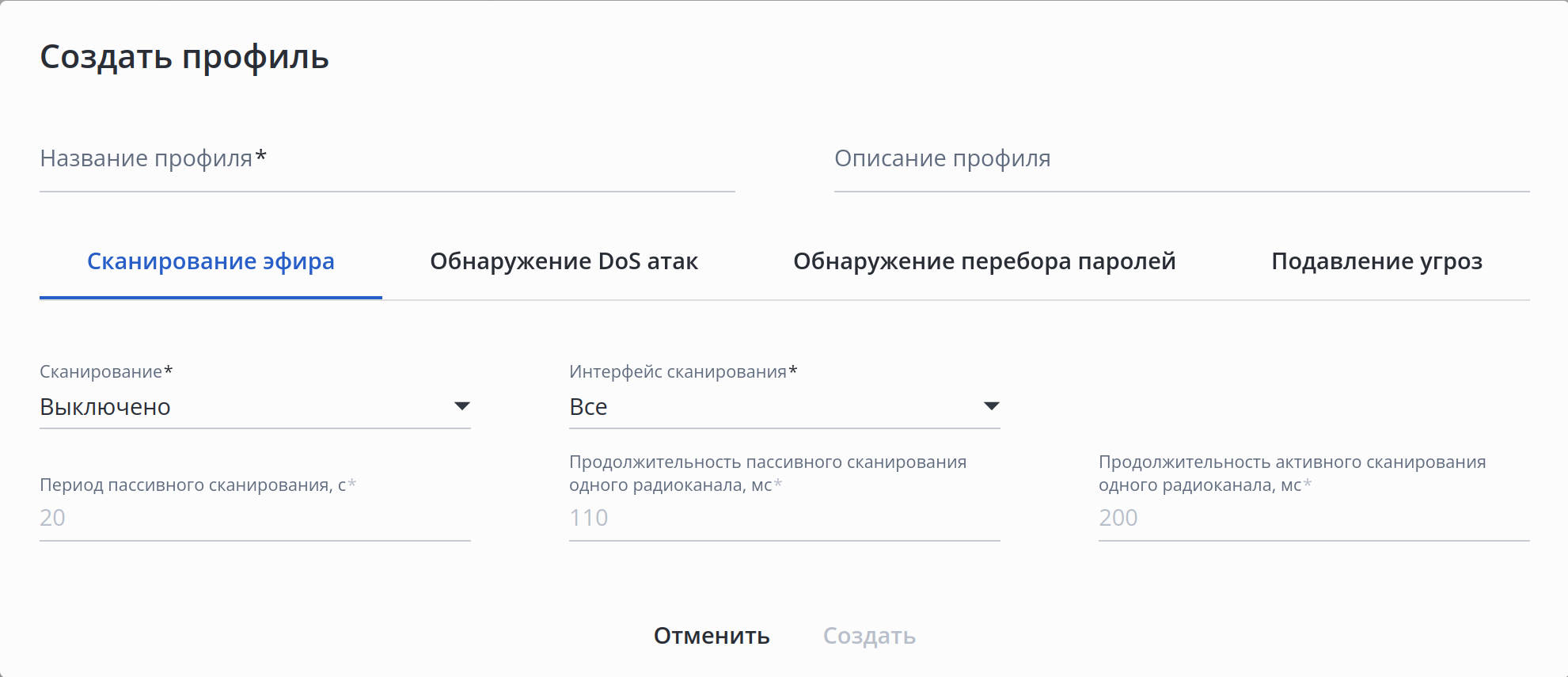This screenshot has height=677, width=1568.
Task: Open the Обнаружение DoS атак tab
Action: (x=564, y=261)
